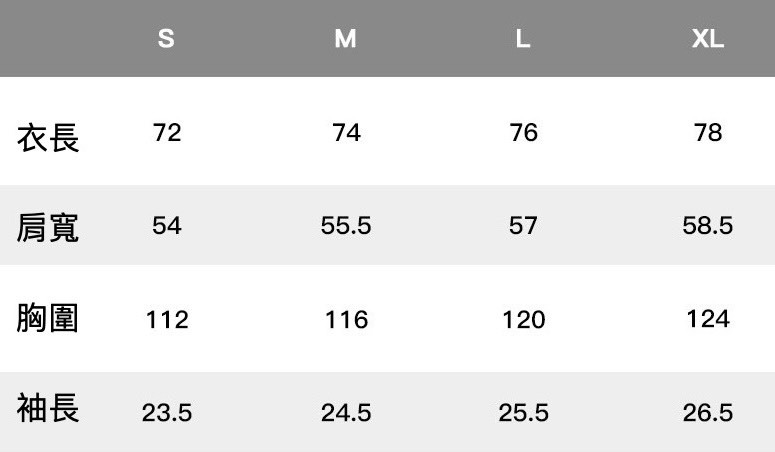Select the 23.5 sleeve length value

[x=167, y=412]
